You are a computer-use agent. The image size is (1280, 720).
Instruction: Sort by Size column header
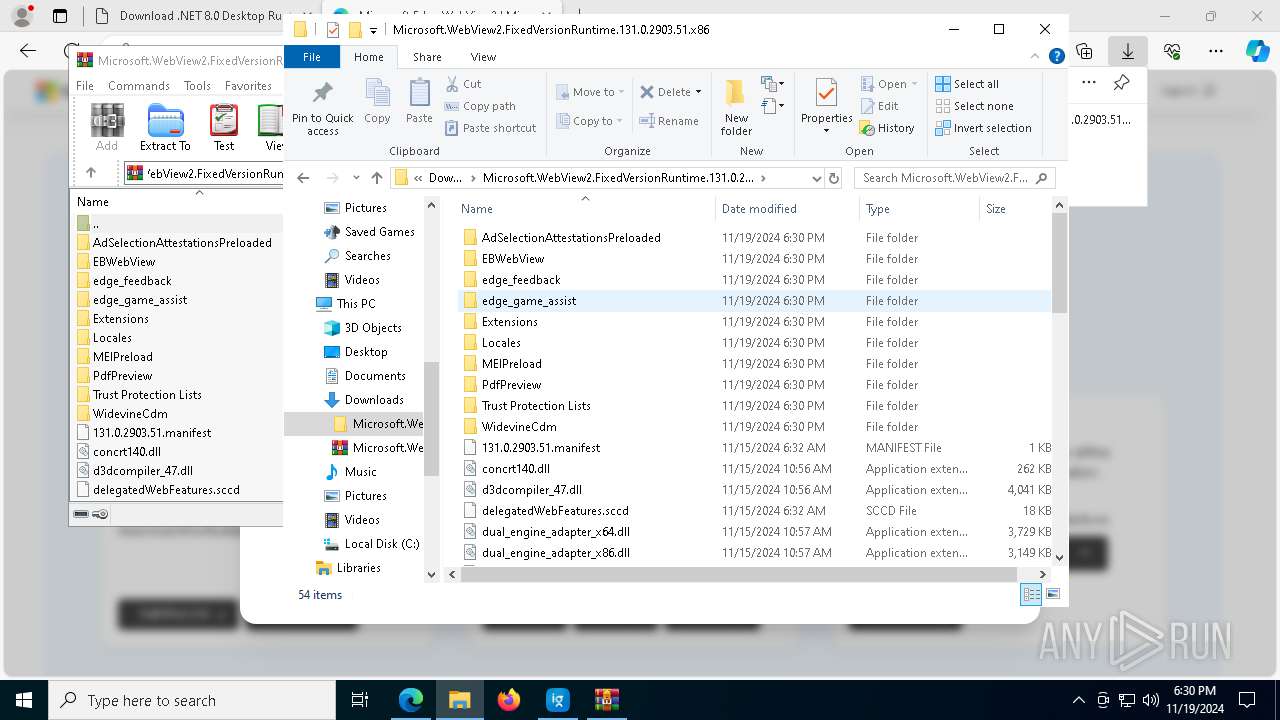[1014, 209]
